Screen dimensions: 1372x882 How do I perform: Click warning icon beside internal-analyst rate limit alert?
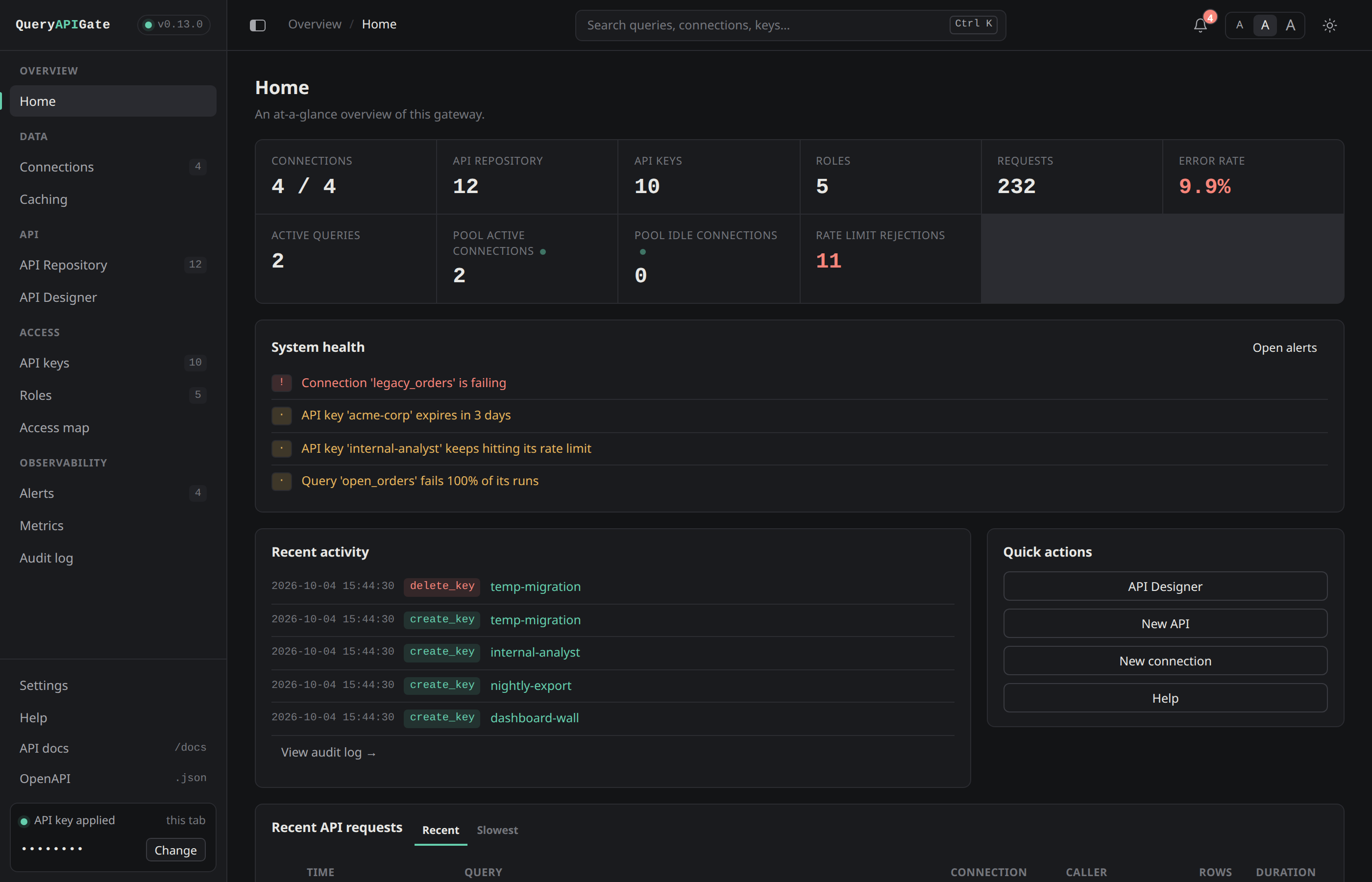[281, 448]
